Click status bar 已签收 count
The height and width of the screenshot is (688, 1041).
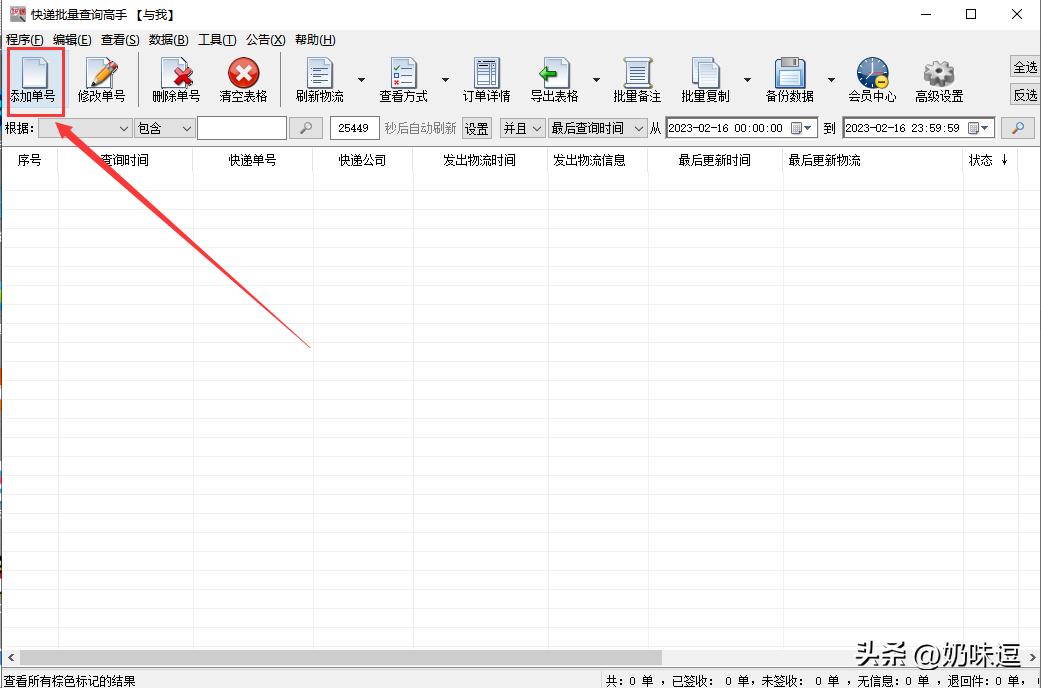pos(712,681)
